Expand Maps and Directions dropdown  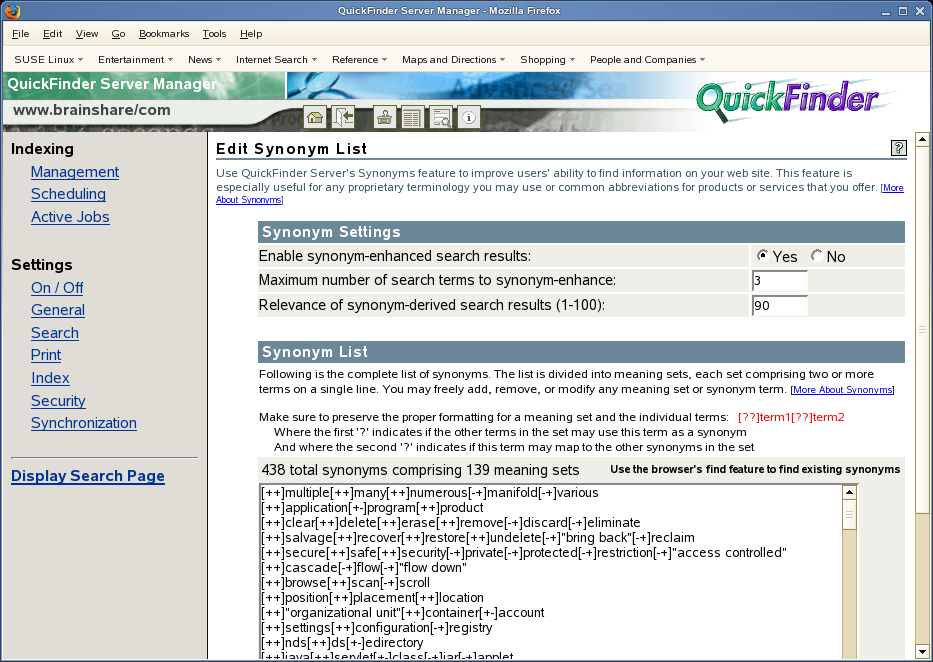tap(453, 59)
